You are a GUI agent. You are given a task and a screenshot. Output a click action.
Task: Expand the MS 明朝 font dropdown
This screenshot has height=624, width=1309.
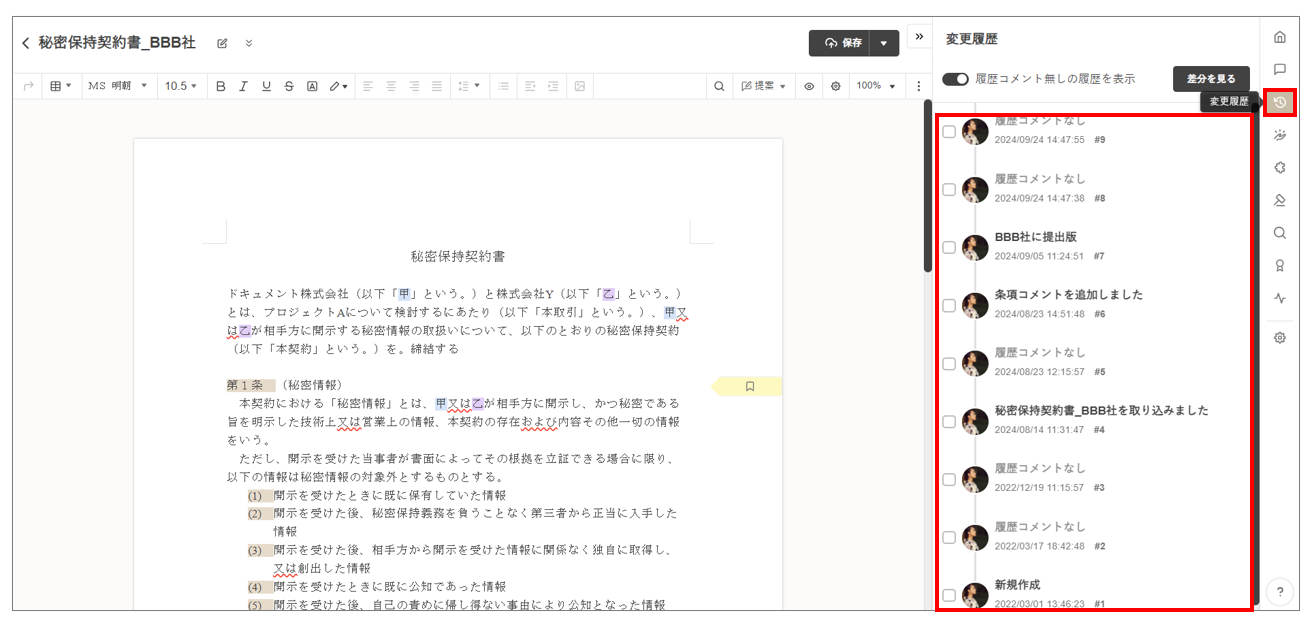tap(117, 87)
